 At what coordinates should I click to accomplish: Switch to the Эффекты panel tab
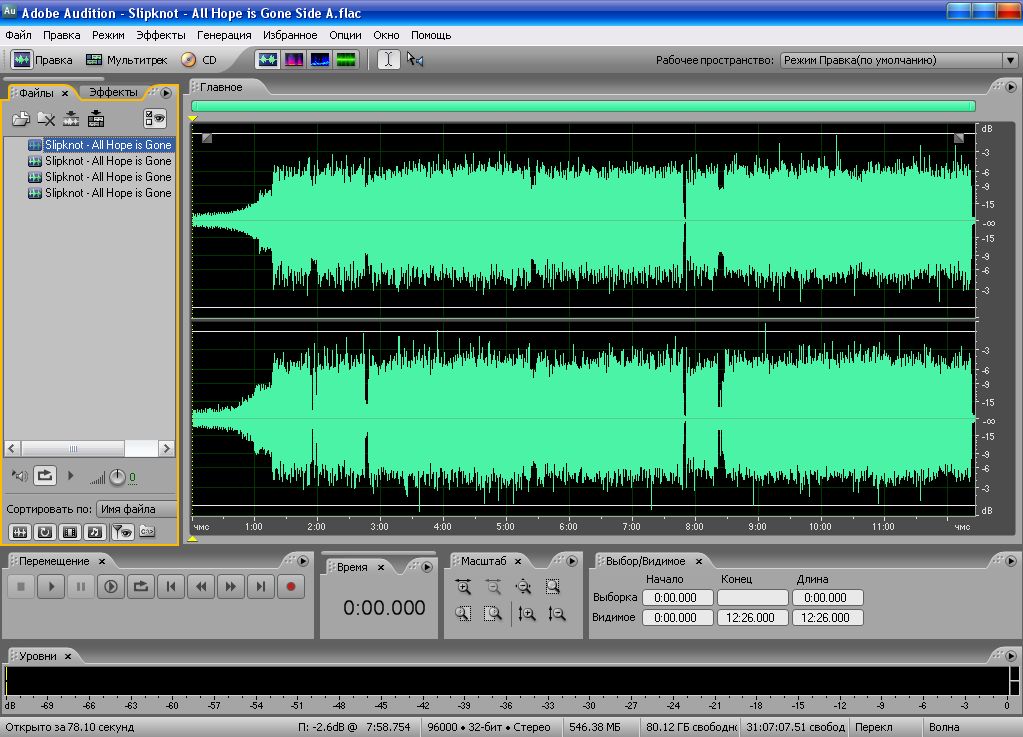pyautogui.click(x=113, y=92)
